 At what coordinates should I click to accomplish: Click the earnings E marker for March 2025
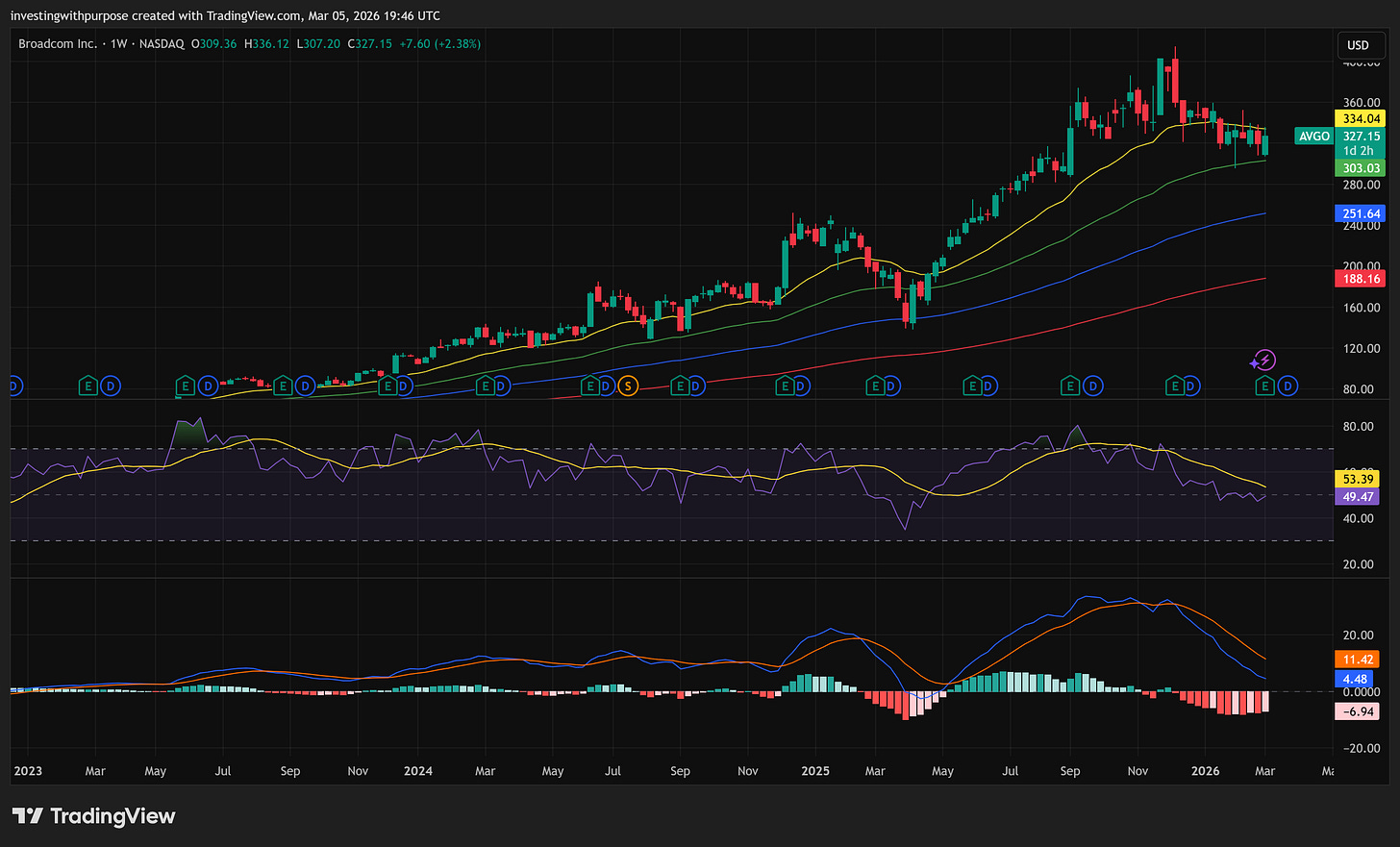875,386
